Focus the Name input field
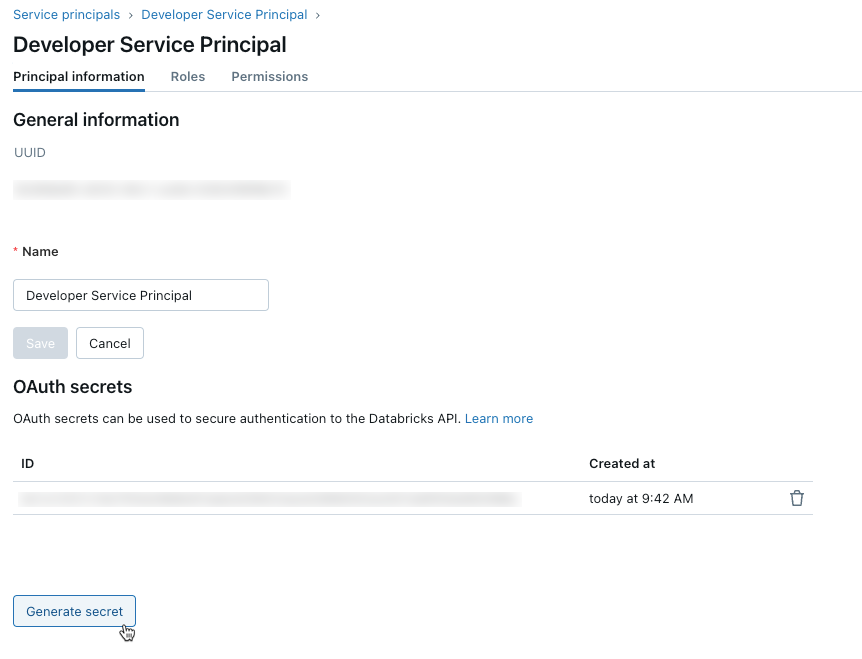The height and width of the screenshot is (659, 862). [141, 295]
